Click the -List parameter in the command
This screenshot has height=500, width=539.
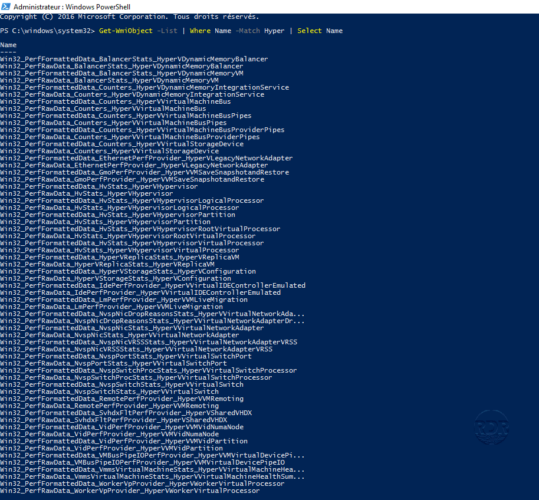[167, 31]
